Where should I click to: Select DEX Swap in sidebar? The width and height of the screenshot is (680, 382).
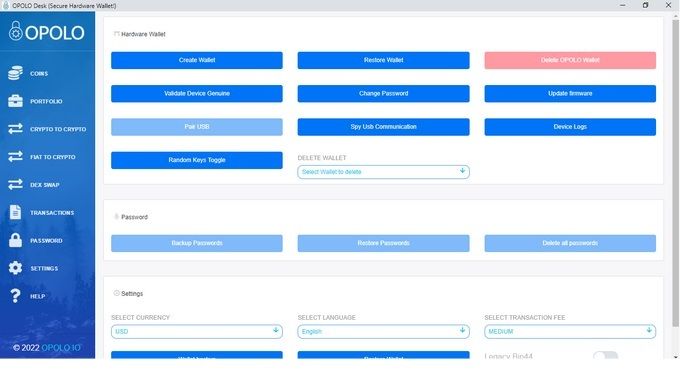pyautogui.click(x=45, y=185)
